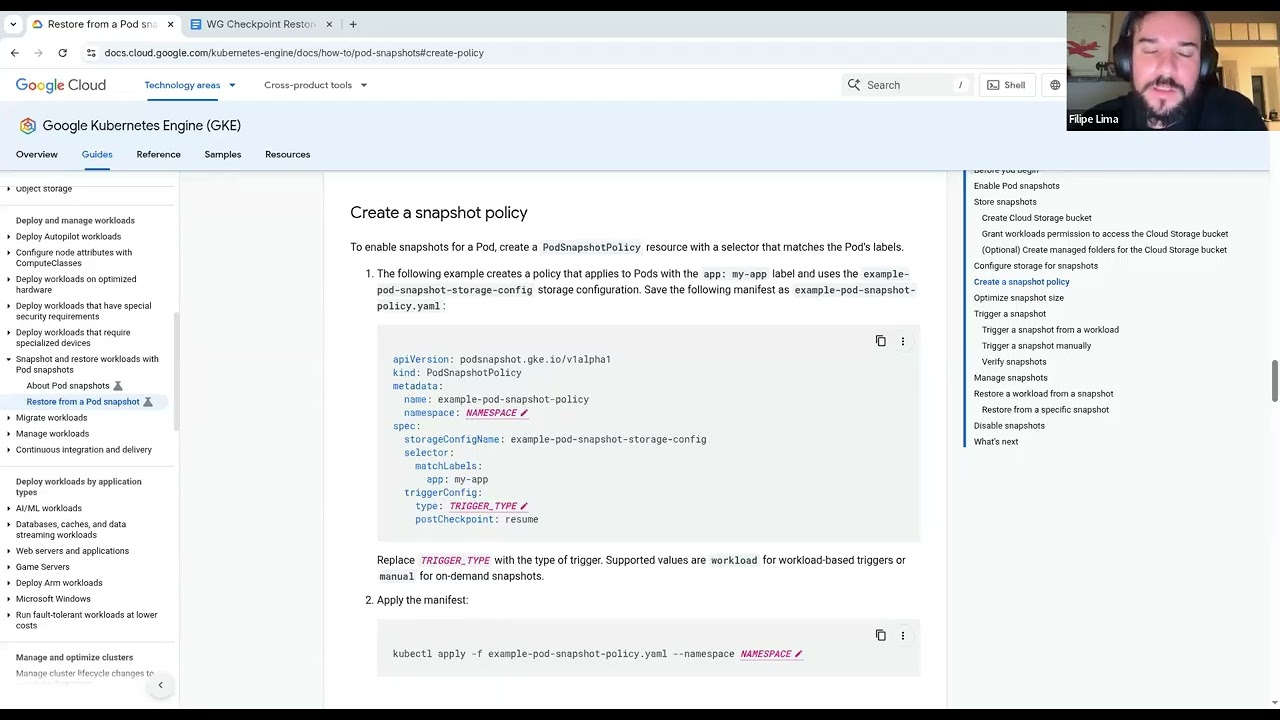The width and height of the screenshot is (1280, 720).
Task: Open Run fault-tolerant workloads at lower costs
Action: [x=86, y=620]
